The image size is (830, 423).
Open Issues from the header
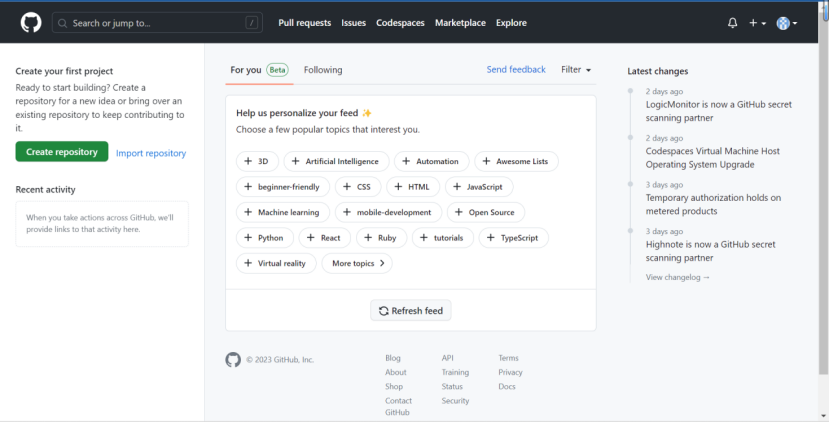[353, 23]
